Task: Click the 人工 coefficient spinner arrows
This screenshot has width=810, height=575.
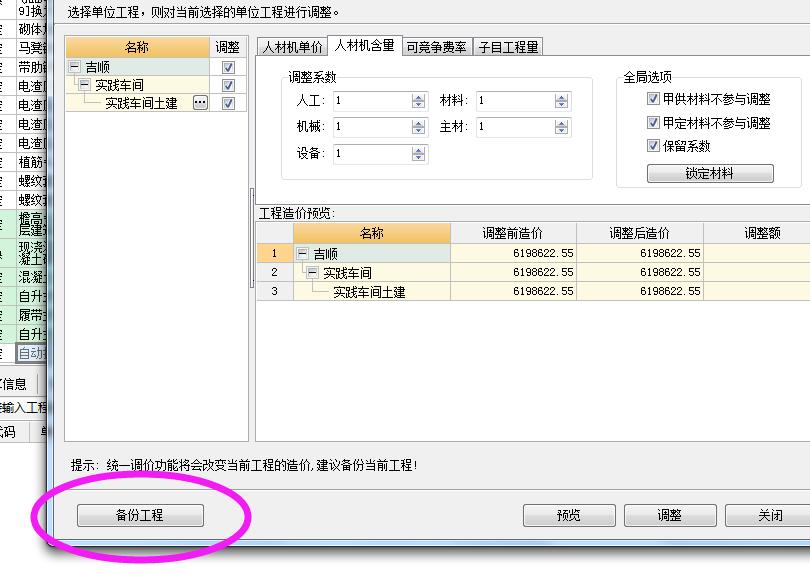Action: tap(418, 101)
